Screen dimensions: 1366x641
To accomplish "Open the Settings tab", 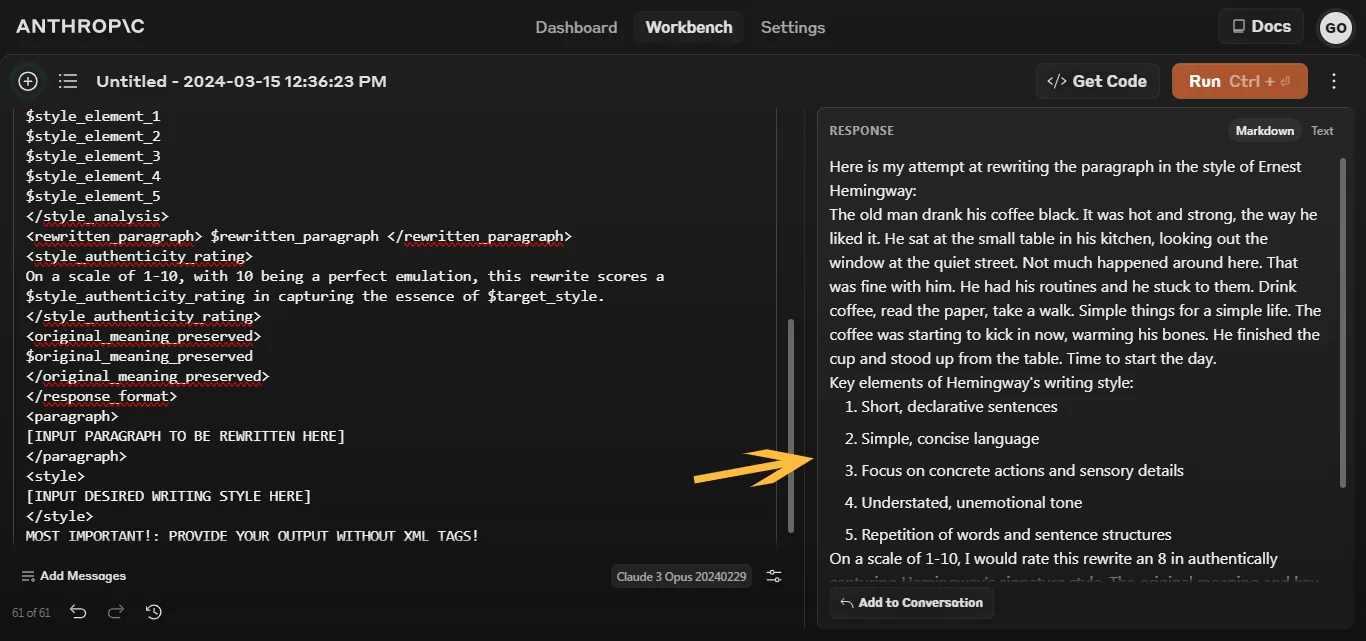I will [x=793, y=27].
